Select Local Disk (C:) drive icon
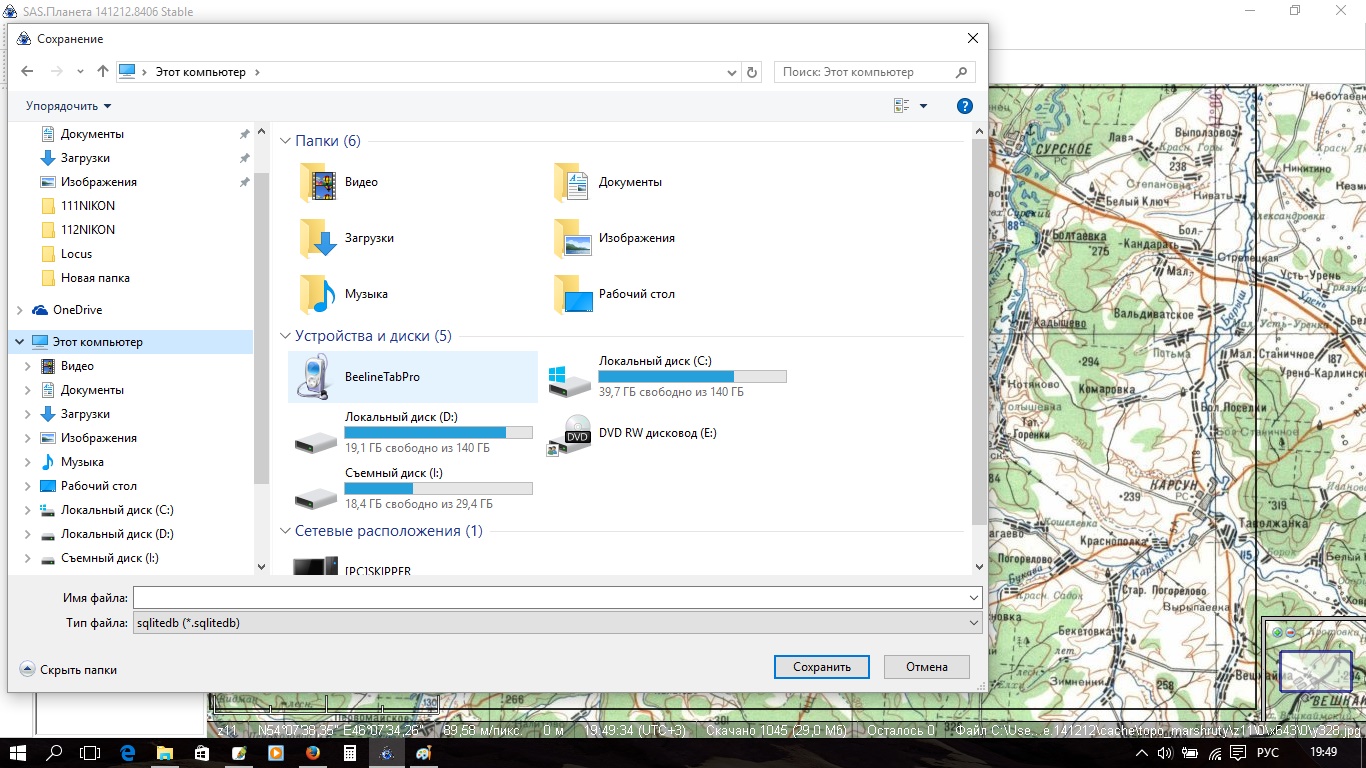Screen dimensions: 1366x768 pyautogui.click(x=568, y=377)
